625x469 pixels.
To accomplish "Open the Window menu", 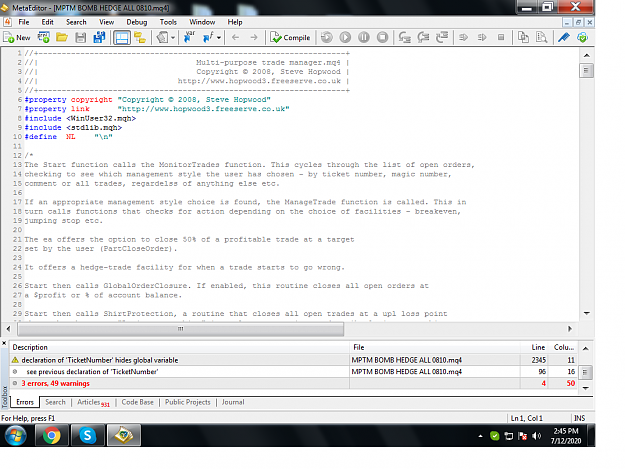I will point(202,22).
